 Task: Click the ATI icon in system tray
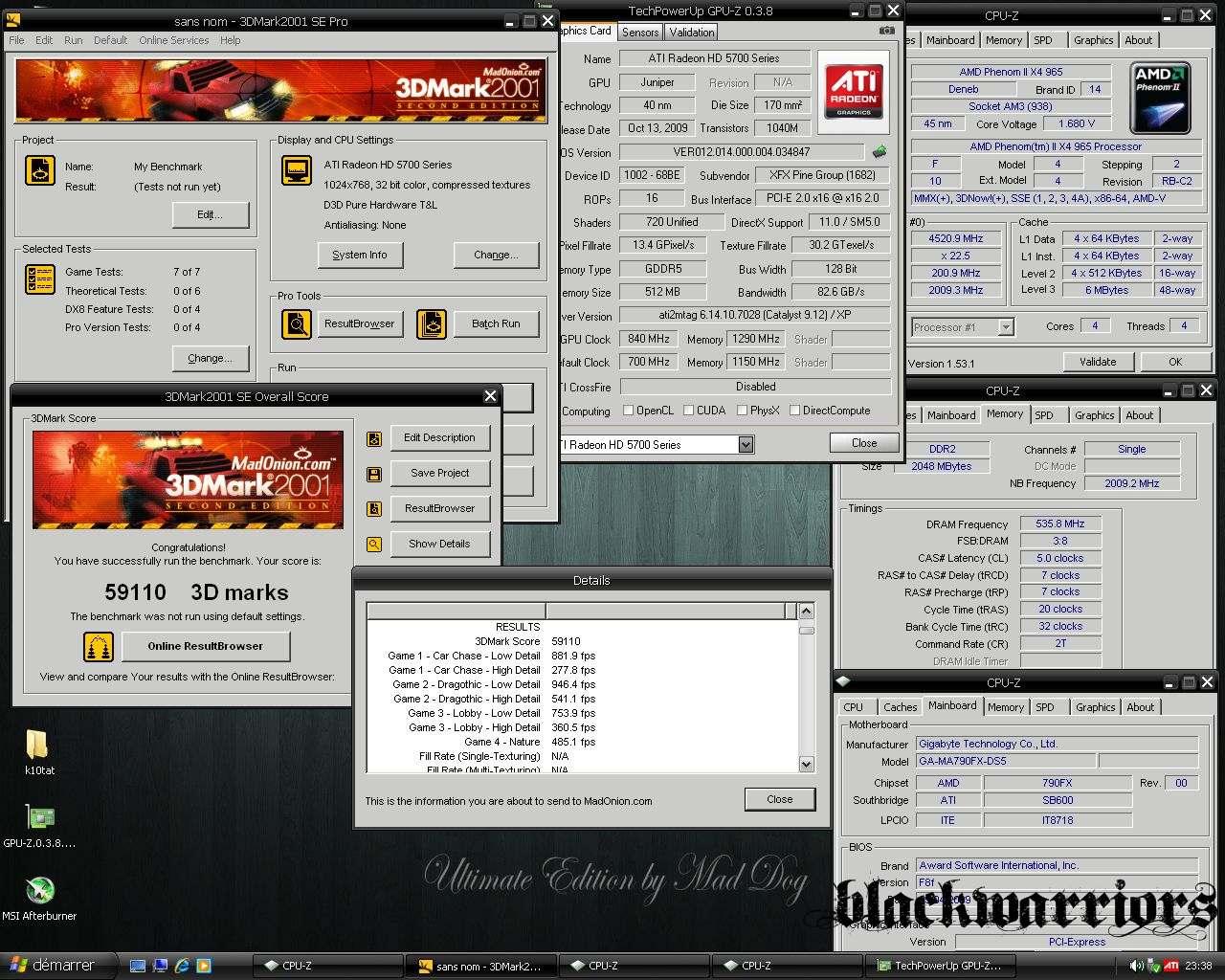(1170, 966)
